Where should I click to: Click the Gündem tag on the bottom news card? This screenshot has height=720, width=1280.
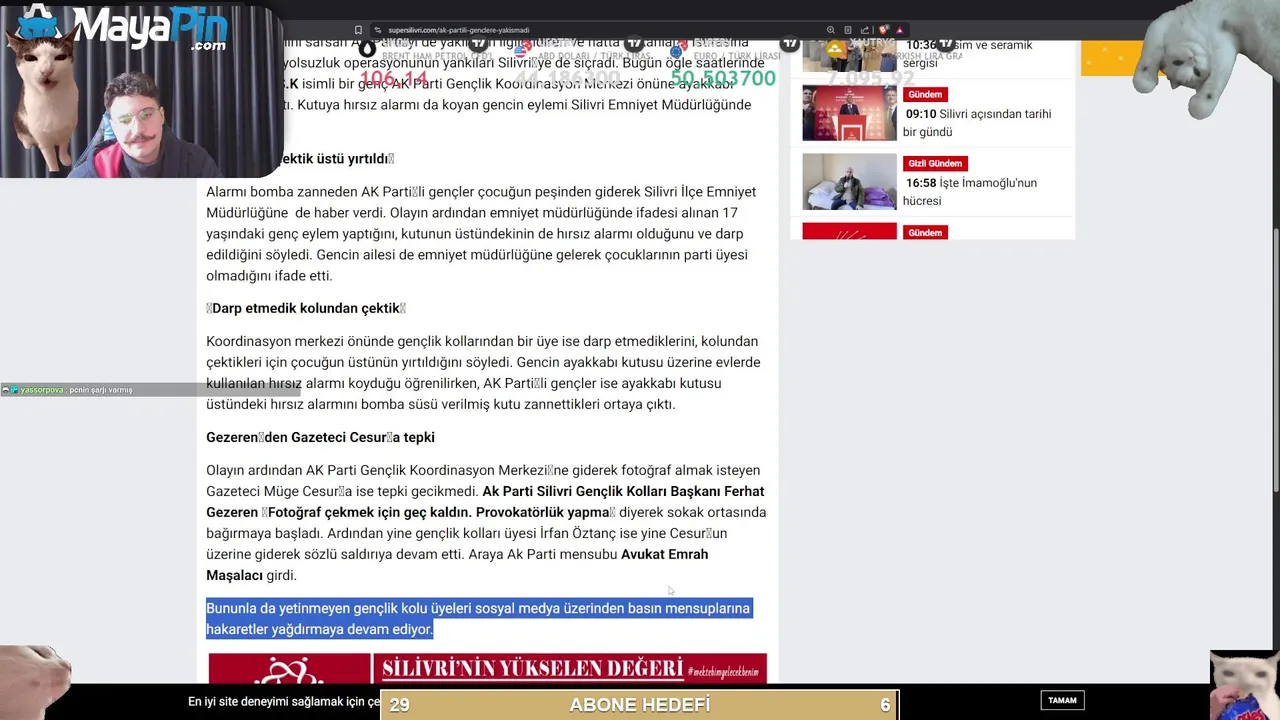pyautogui.click(x=925, y=232)
